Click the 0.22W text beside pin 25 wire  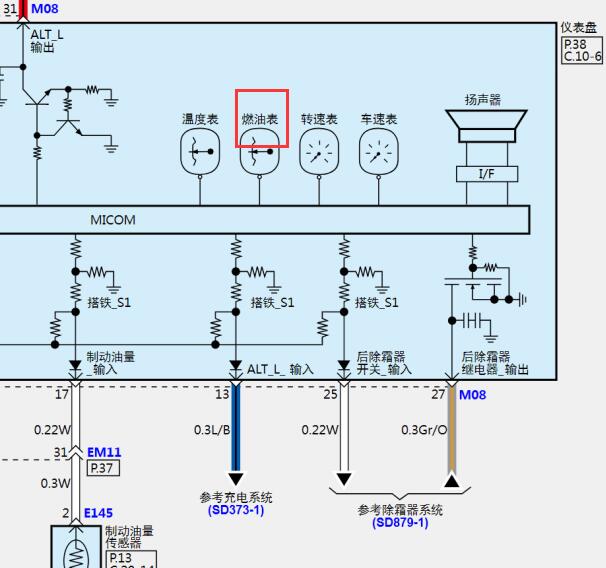tap(320, 430)
